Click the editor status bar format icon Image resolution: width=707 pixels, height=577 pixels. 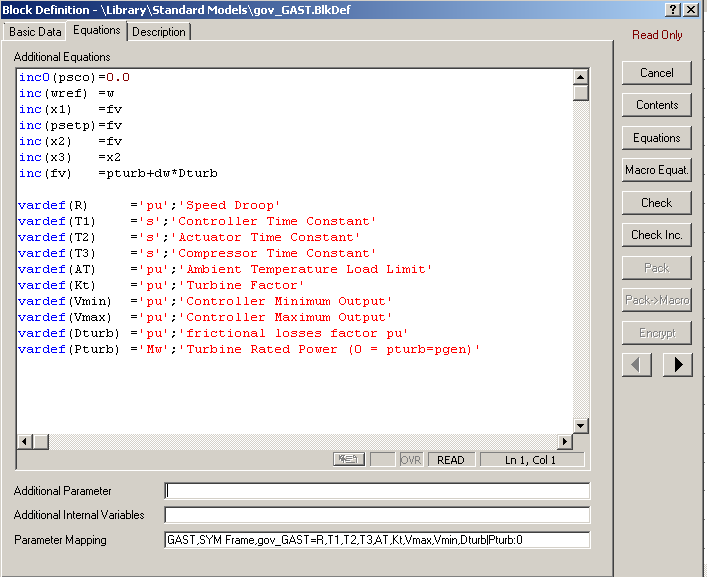[x=349, y=459]
